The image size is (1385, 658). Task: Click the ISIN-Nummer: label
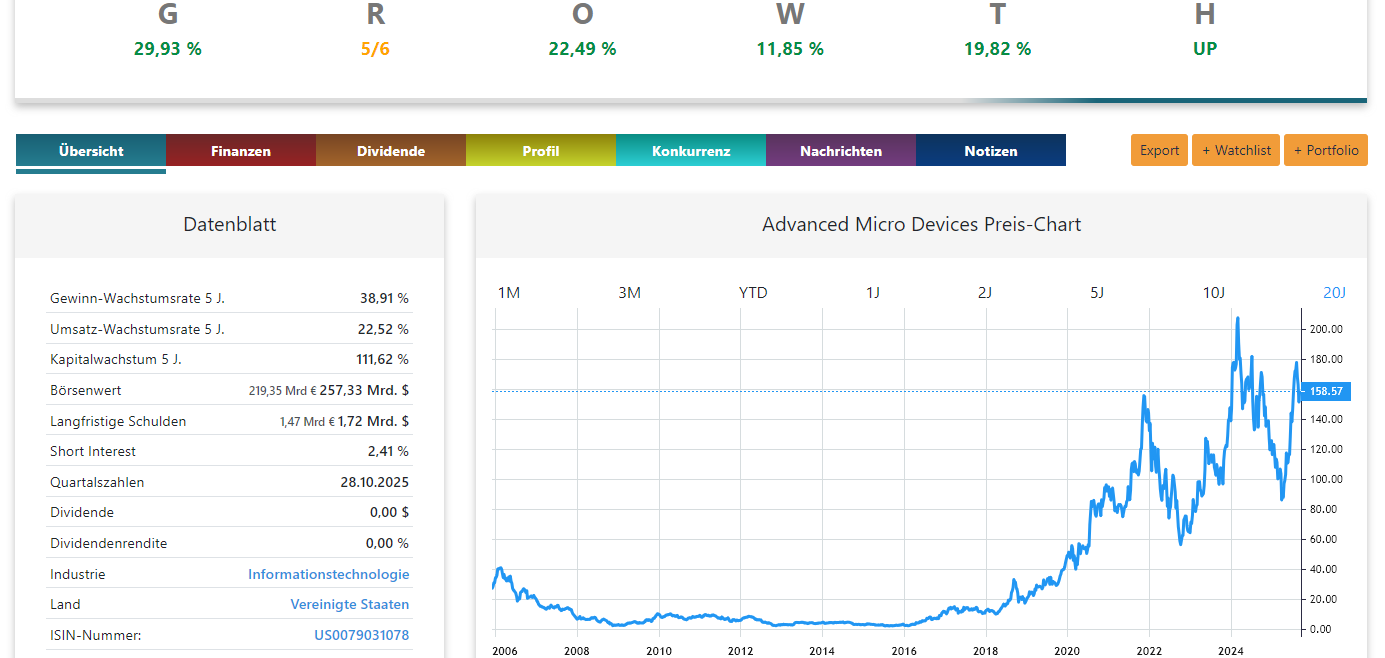pos(96,635)
